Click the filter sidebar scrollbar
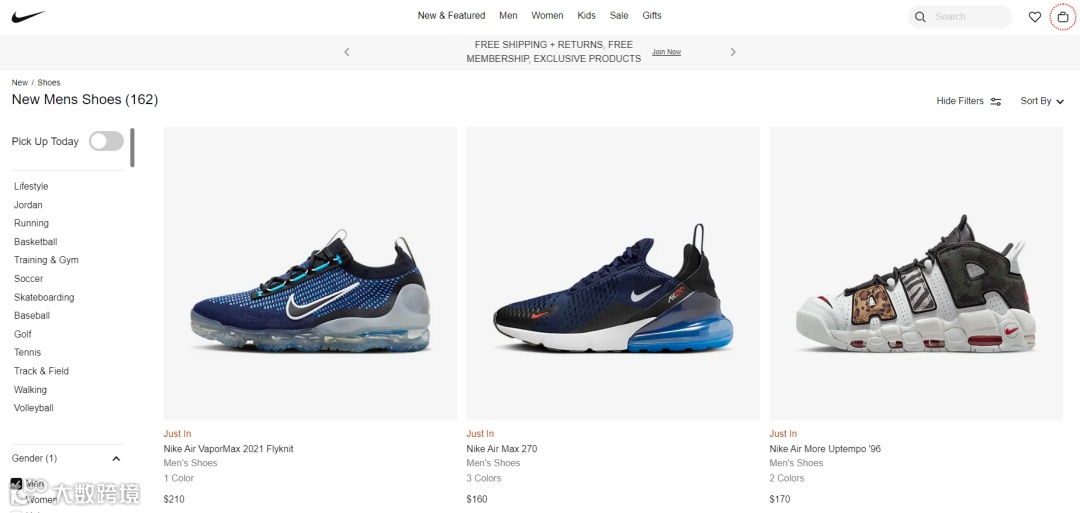 132,147
